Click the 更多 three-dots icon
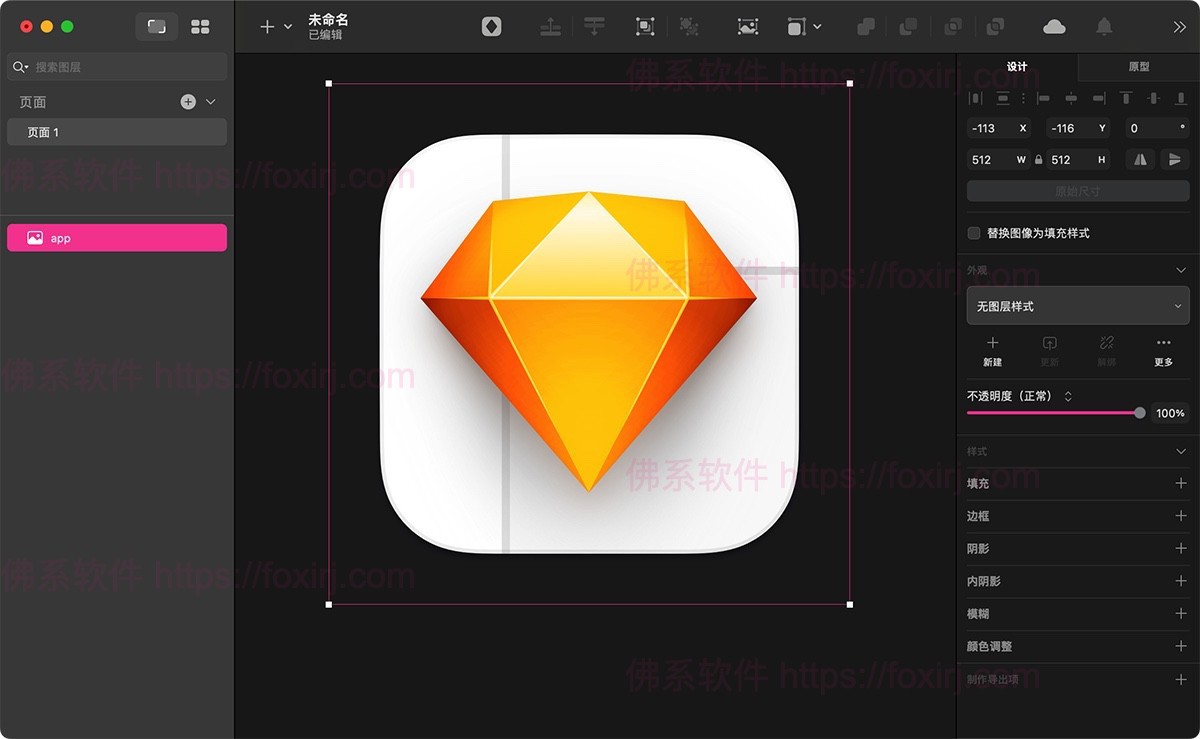 pos(1163,343)
